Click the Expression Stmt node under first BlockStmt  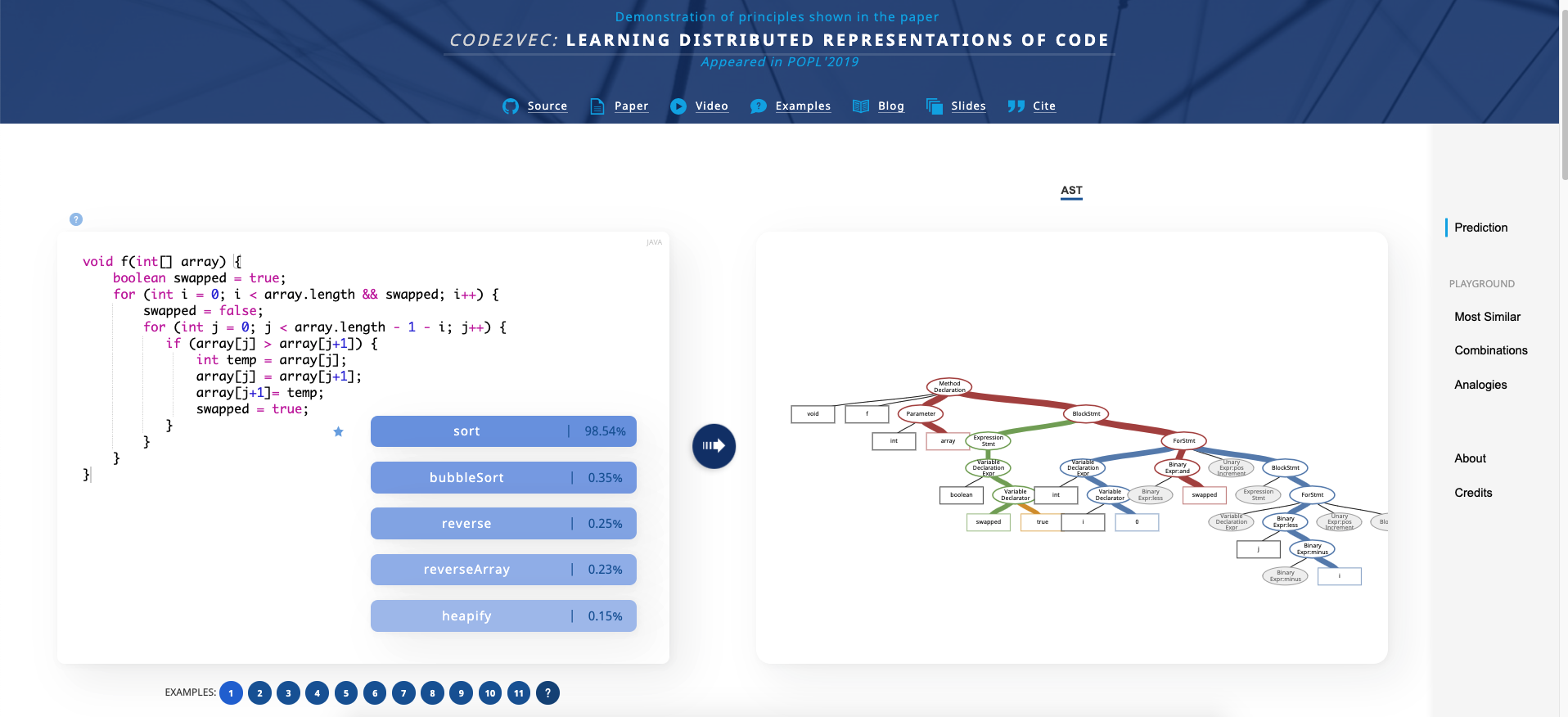(x=989, y=441)
